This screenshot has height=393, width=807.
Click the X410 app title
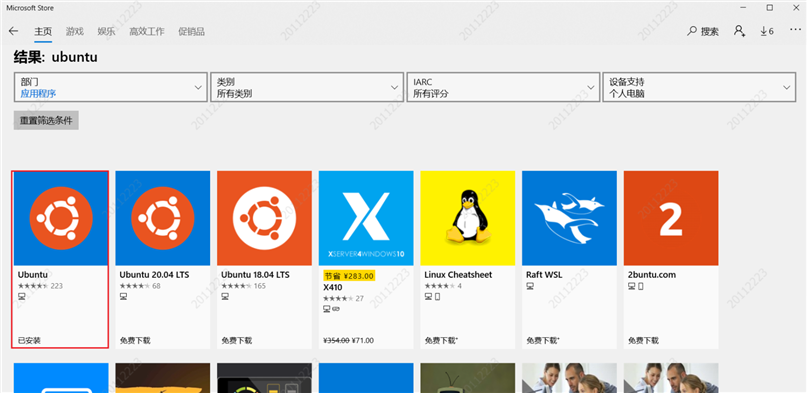(332, 287)
